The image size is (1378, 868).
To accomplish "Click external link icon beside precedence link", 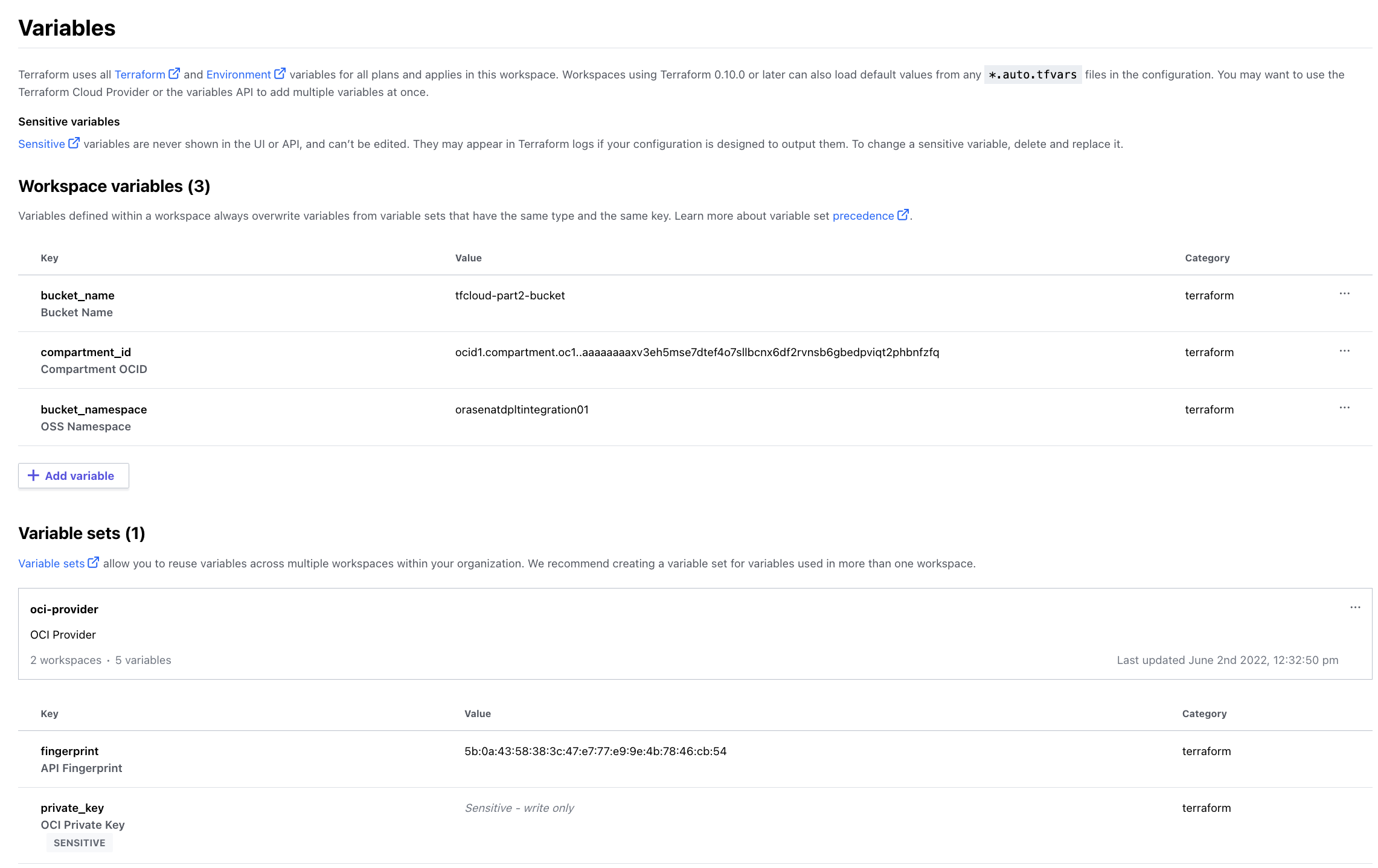I will (x=903, y=215).
